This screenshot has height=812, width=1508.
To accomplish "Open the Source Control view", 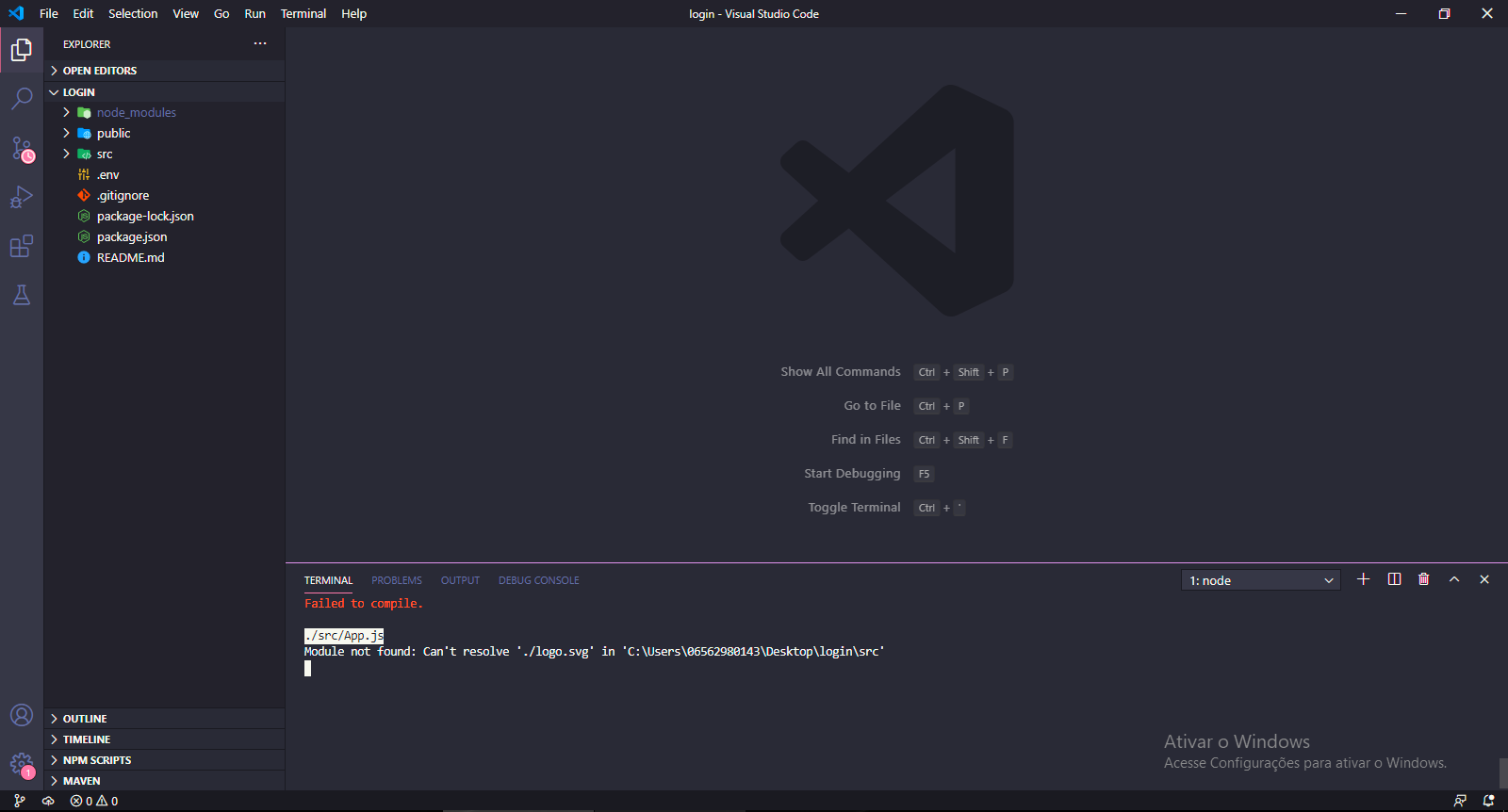I will (22, 149).
